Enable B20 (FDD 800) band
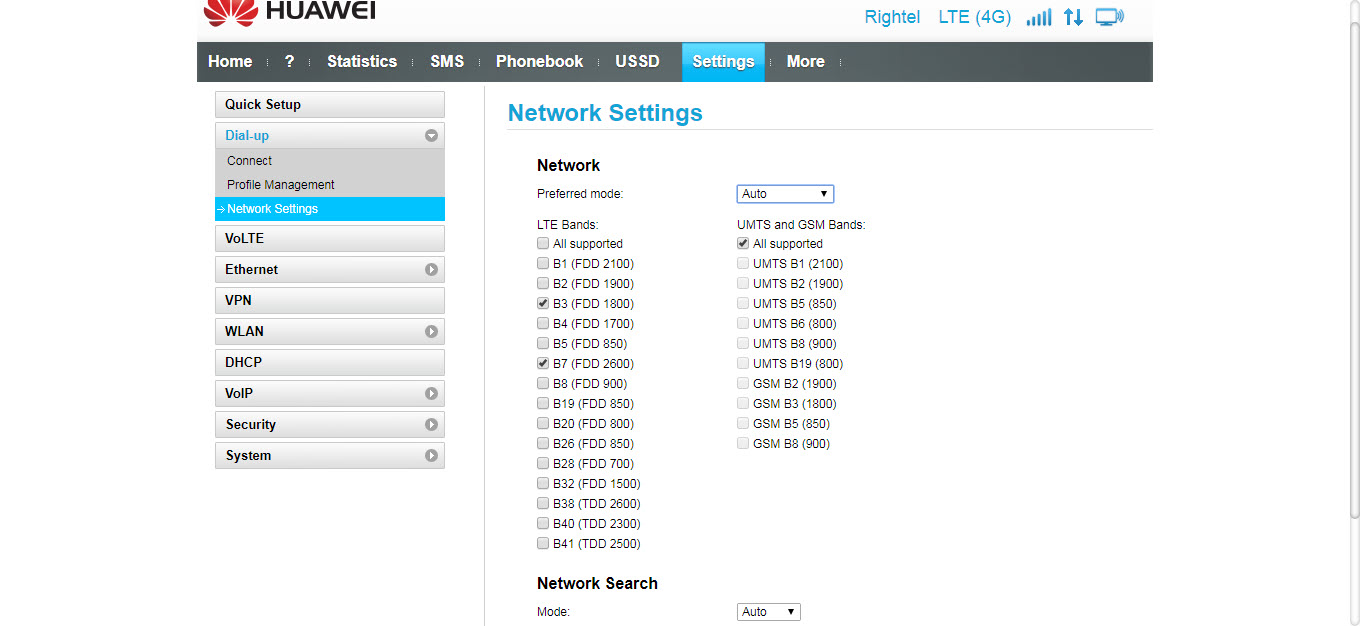This screenshot has height=626, width=1360. pos(543,424)
